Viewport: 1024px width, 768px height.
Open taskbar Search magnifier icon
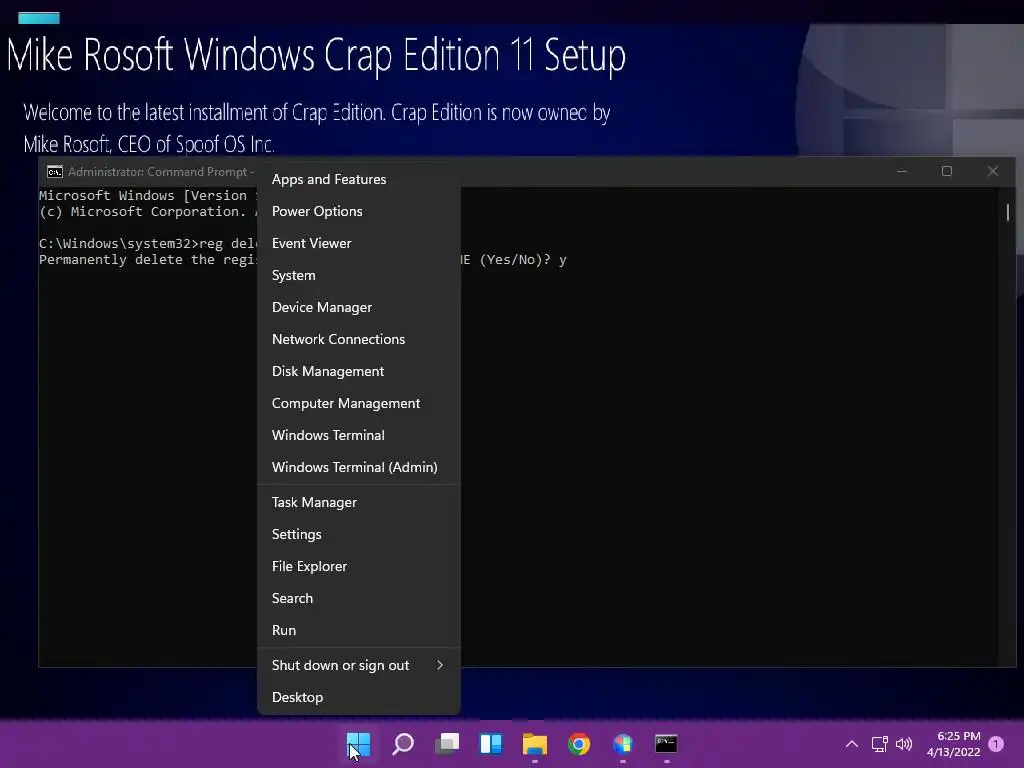pos(403,744)
